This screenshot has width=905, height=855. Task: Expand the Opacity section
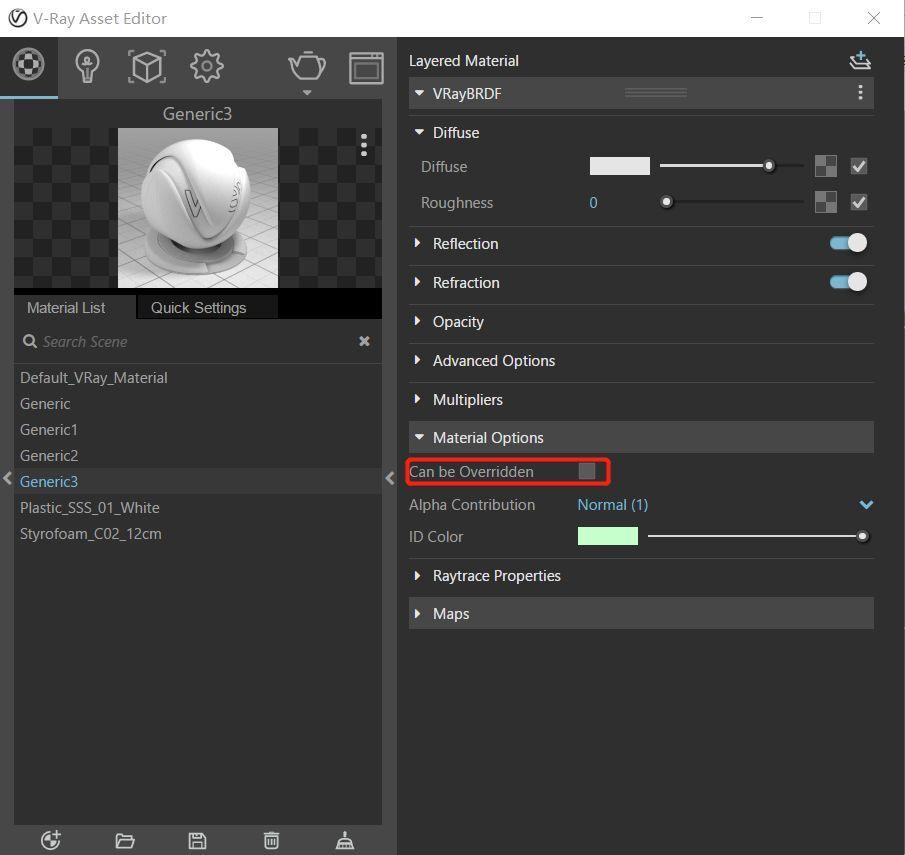(418, 321)
